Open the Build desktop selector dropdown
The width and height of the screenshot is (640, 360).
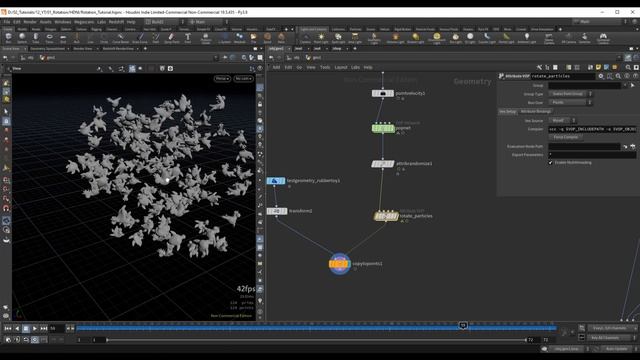[164, 22]
